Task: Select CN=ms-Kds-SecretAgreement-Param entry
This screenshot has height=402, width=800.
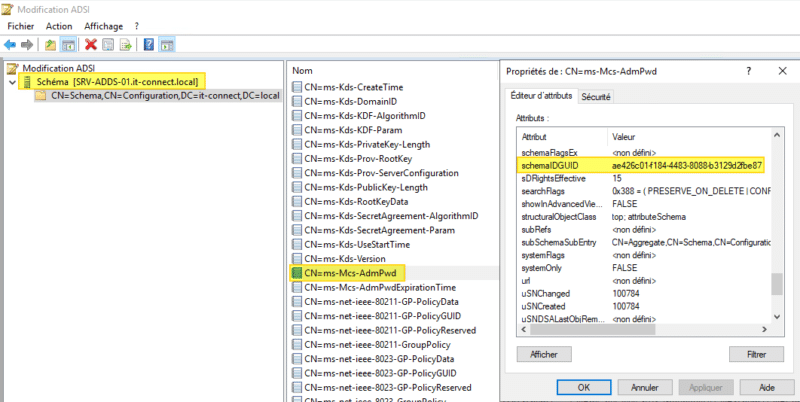Action: (x=381, y=230)
